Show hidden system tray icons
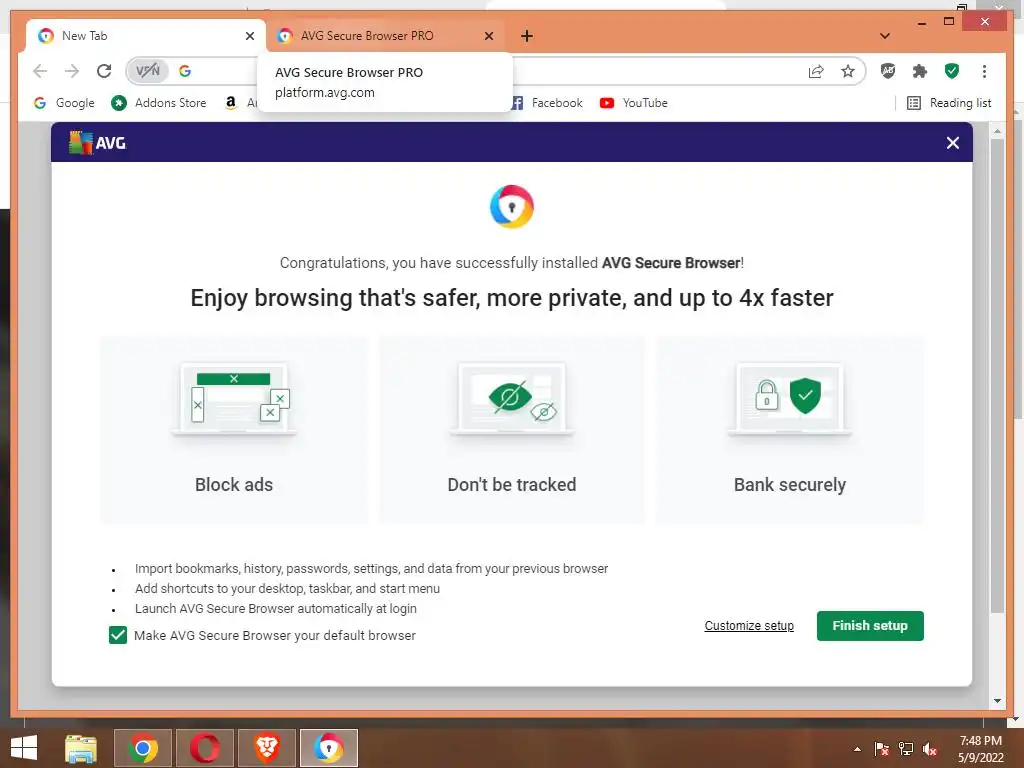 [x=857, y=749]
